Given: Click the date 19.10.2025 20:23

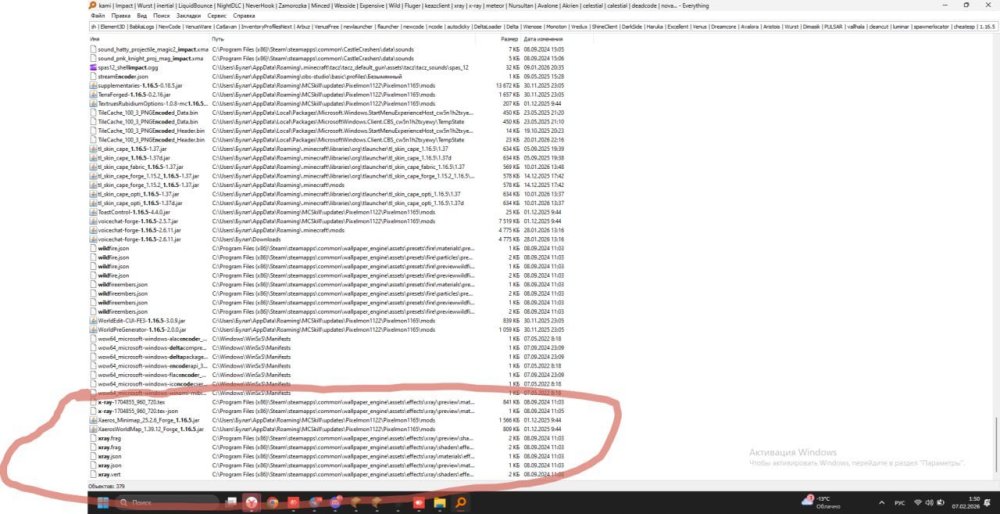Looking at the screenshot, I should click(x=543, y=130).
